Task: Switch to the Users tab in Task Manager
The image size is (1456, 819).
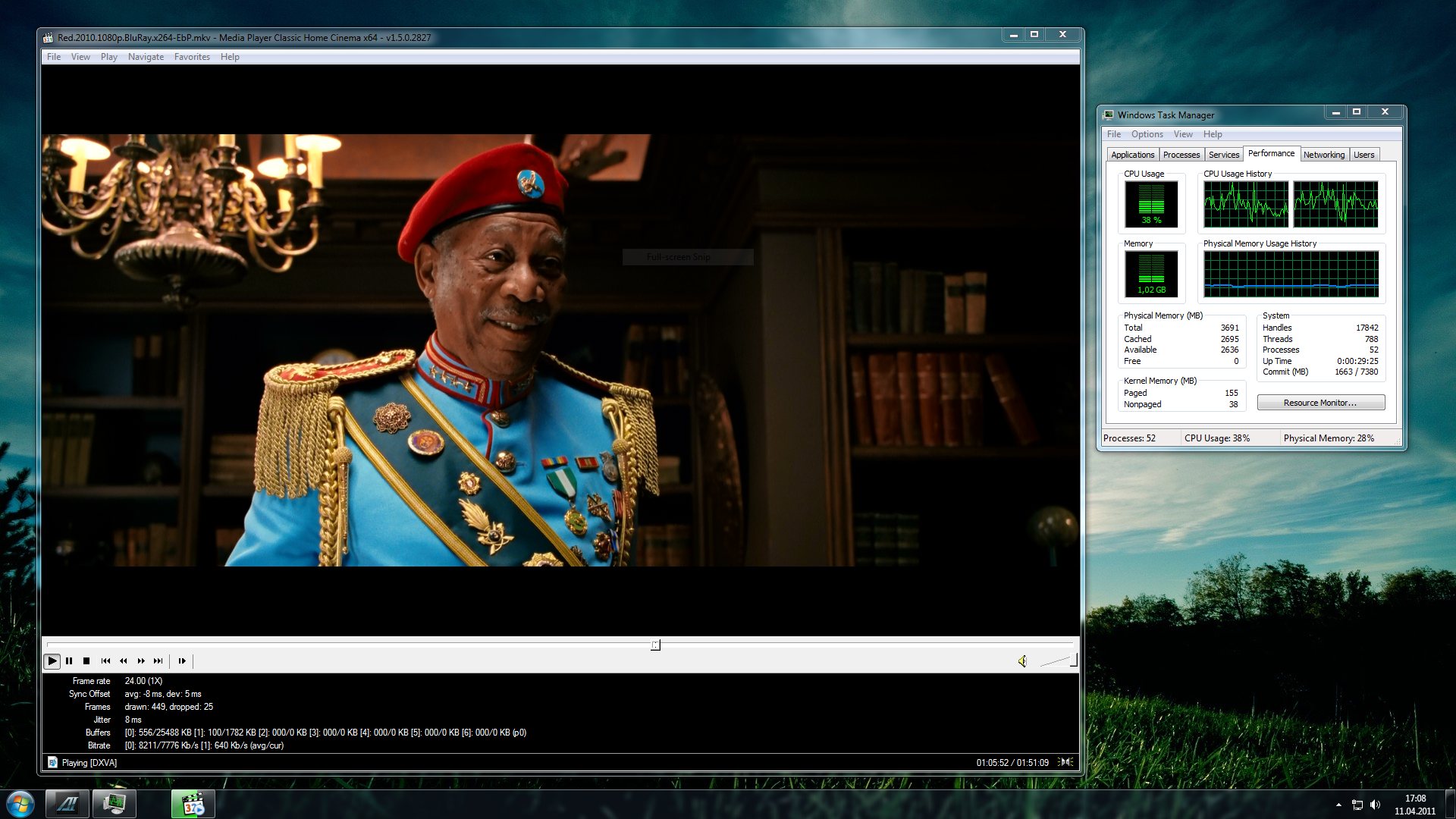Action: [x=1364, y=155]
